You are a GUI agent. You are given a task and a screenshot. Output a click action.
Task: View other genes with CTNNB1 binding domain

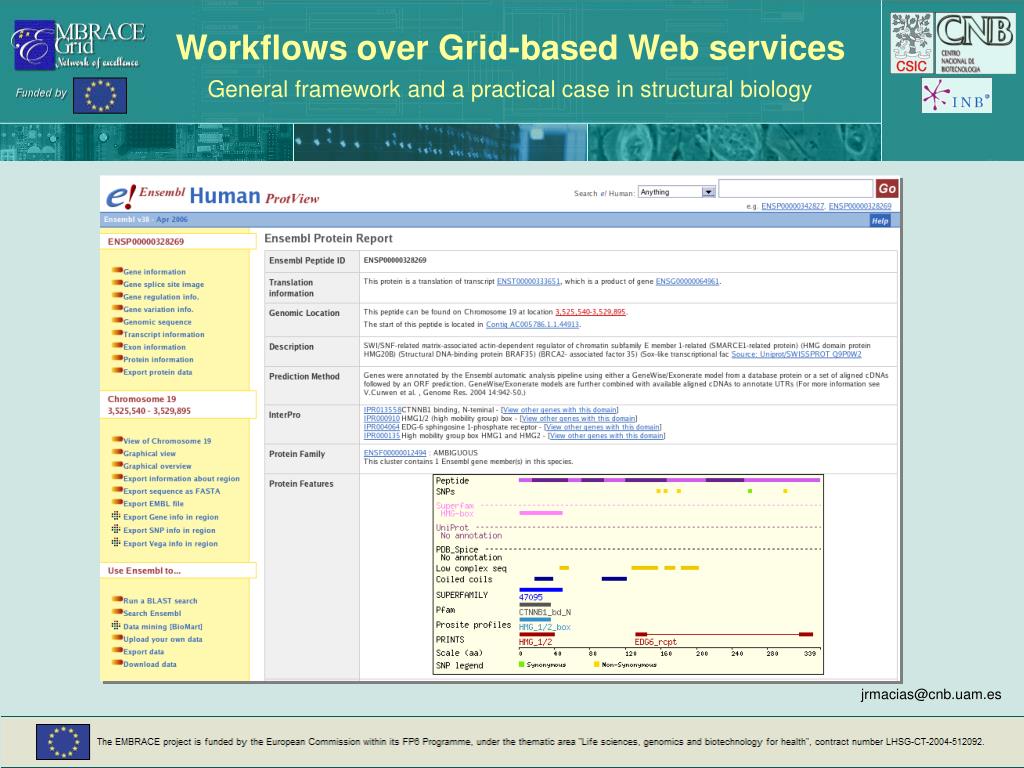pyautogui.click(x=560, y=410)
